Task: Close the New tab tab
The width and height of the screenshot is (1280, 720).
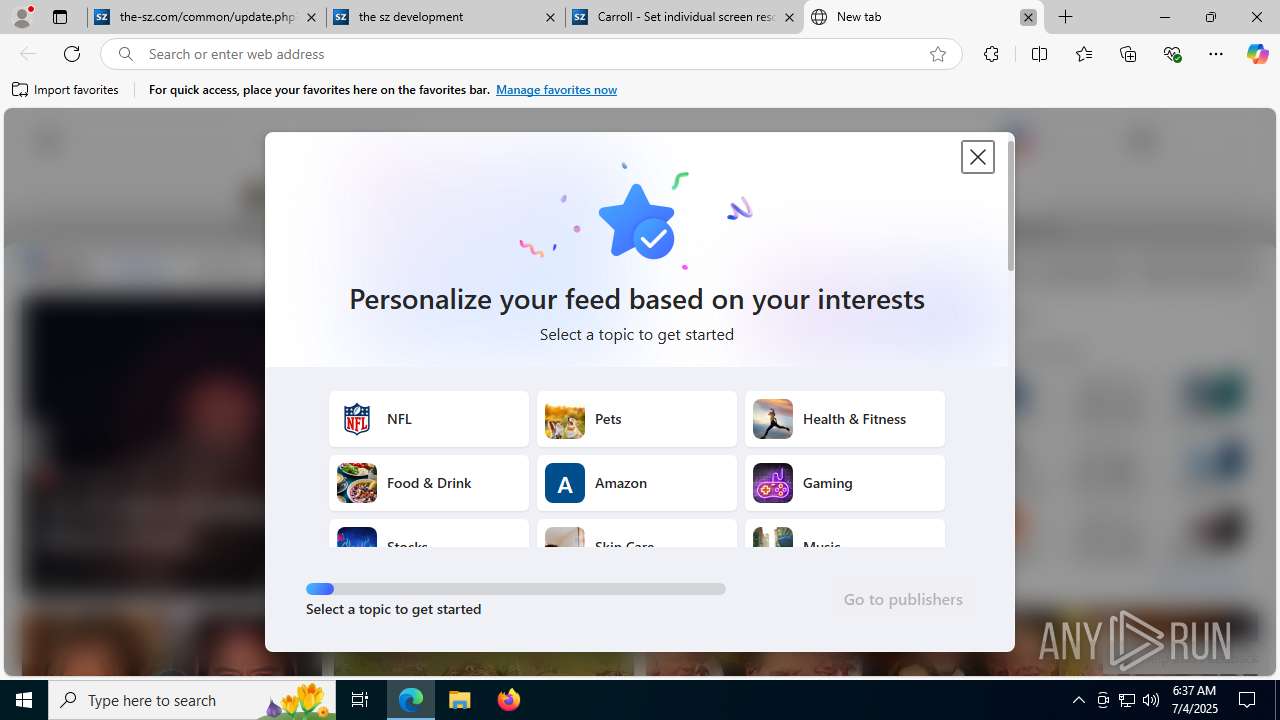Action: coord(1028,17)
